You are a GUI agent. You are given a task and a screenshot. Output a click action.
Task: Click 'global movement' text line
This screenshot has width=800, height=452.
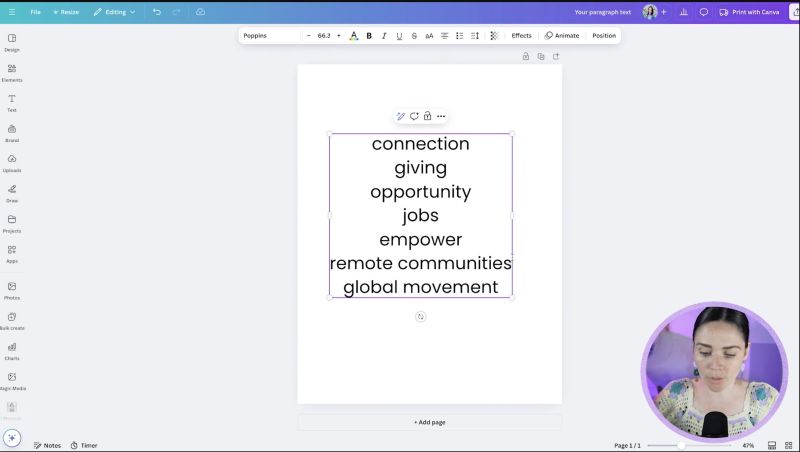[x=420, y=287]
